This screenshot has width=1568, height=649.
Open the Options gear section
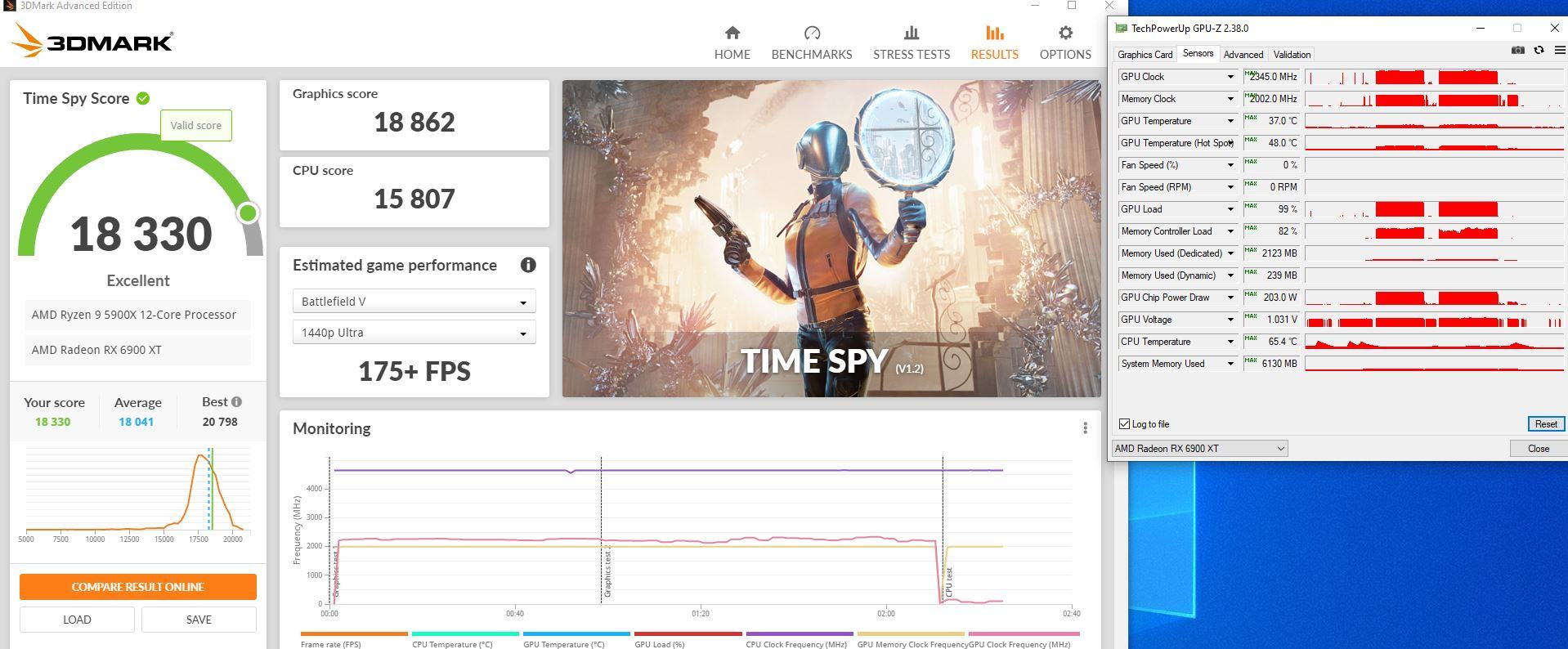pyautogui.click(x=1065, y=43)
